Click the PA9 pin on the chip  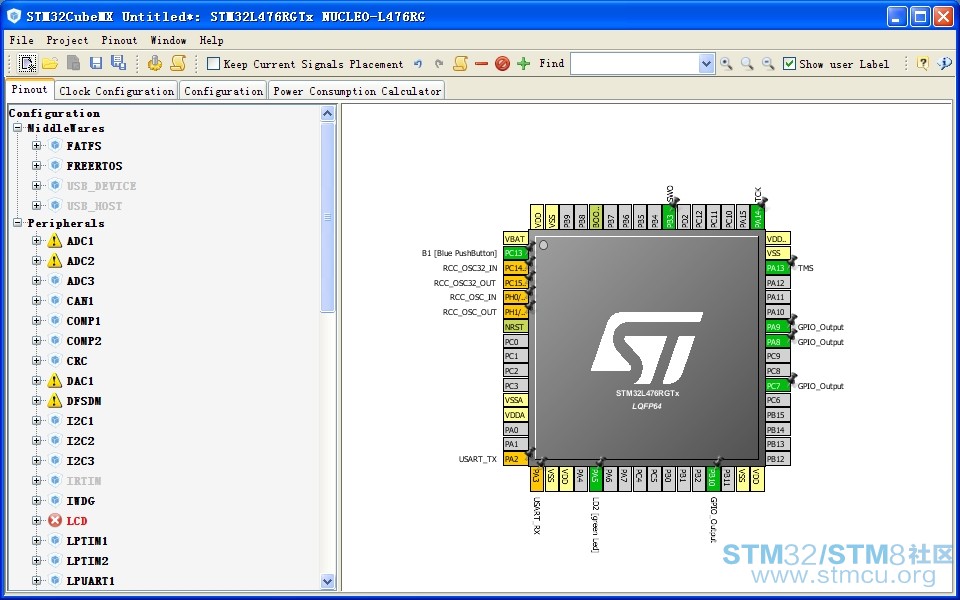tap(778, 327)
